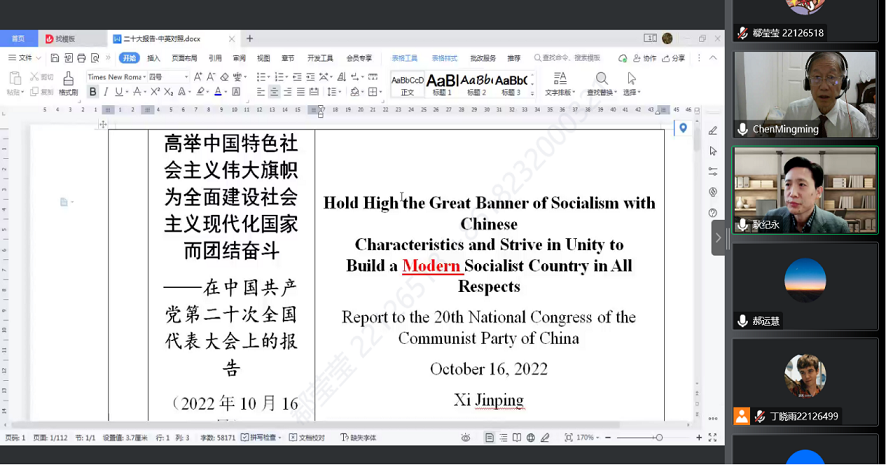
Task: Click the Cut scissors icon
Action: point(34,76)
